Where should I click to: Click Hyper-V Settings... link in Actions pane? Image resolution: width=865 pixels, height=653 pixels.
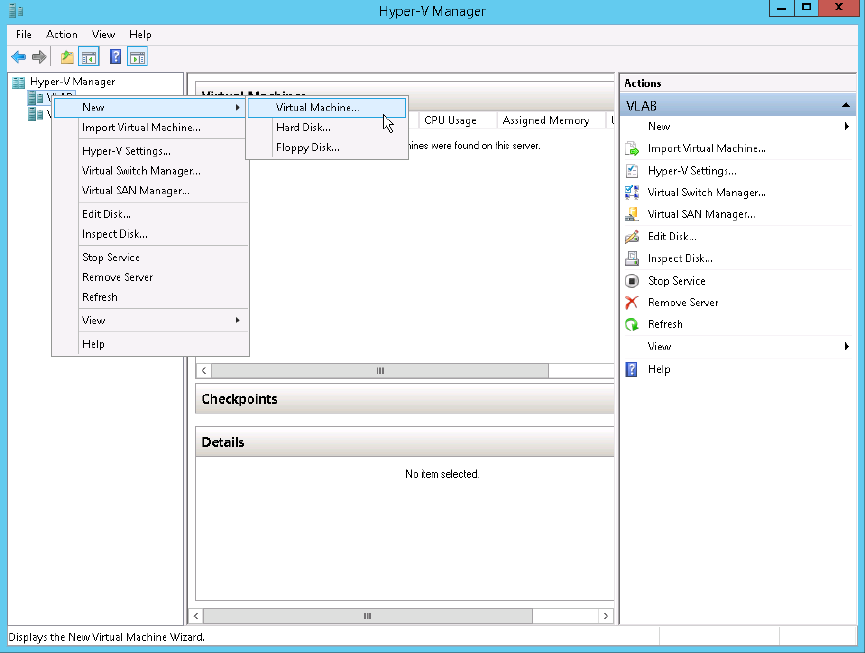pyautogui.click(x=692, y=171)
